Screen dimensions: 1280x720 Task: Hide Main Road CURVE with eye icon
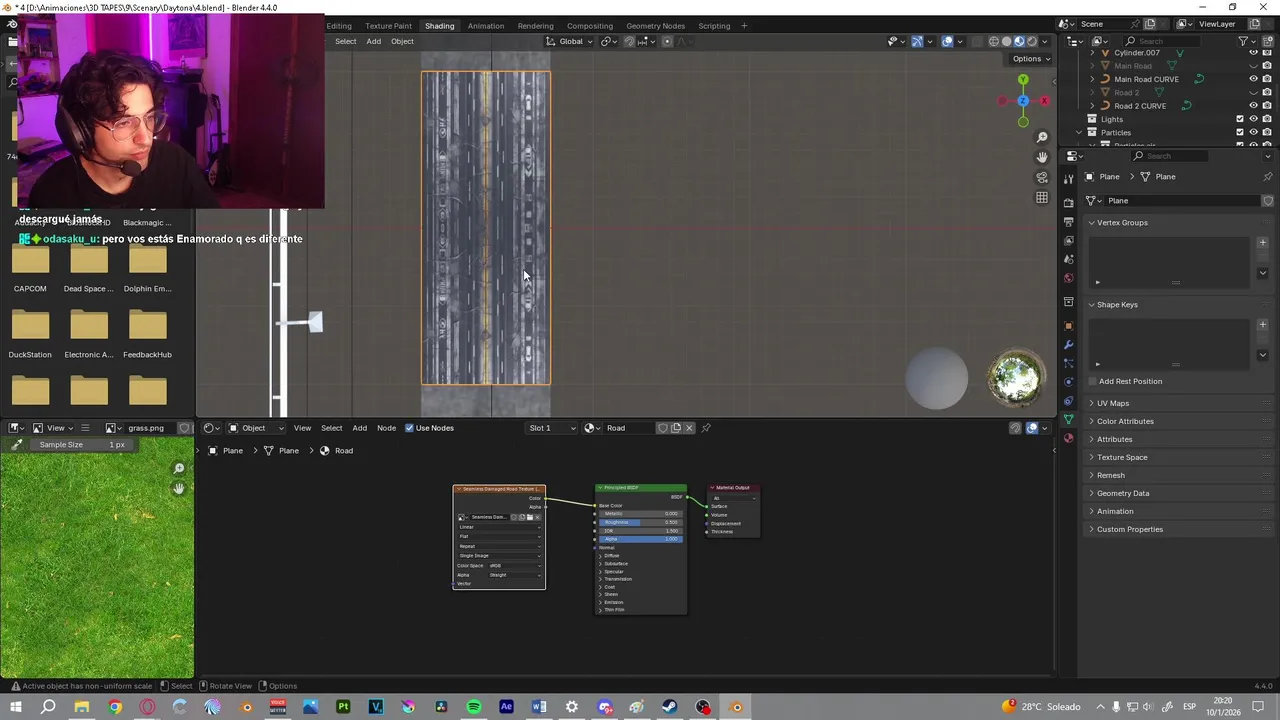[x=1253, y=79]
